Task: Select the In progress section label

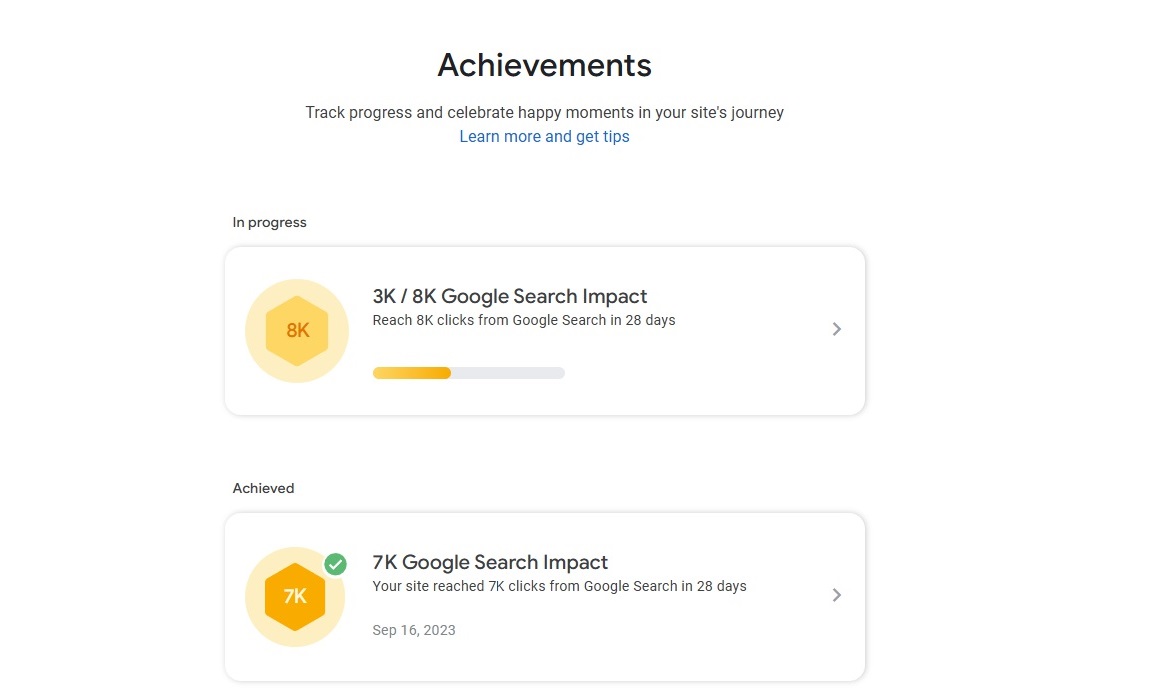Action: 269,222
